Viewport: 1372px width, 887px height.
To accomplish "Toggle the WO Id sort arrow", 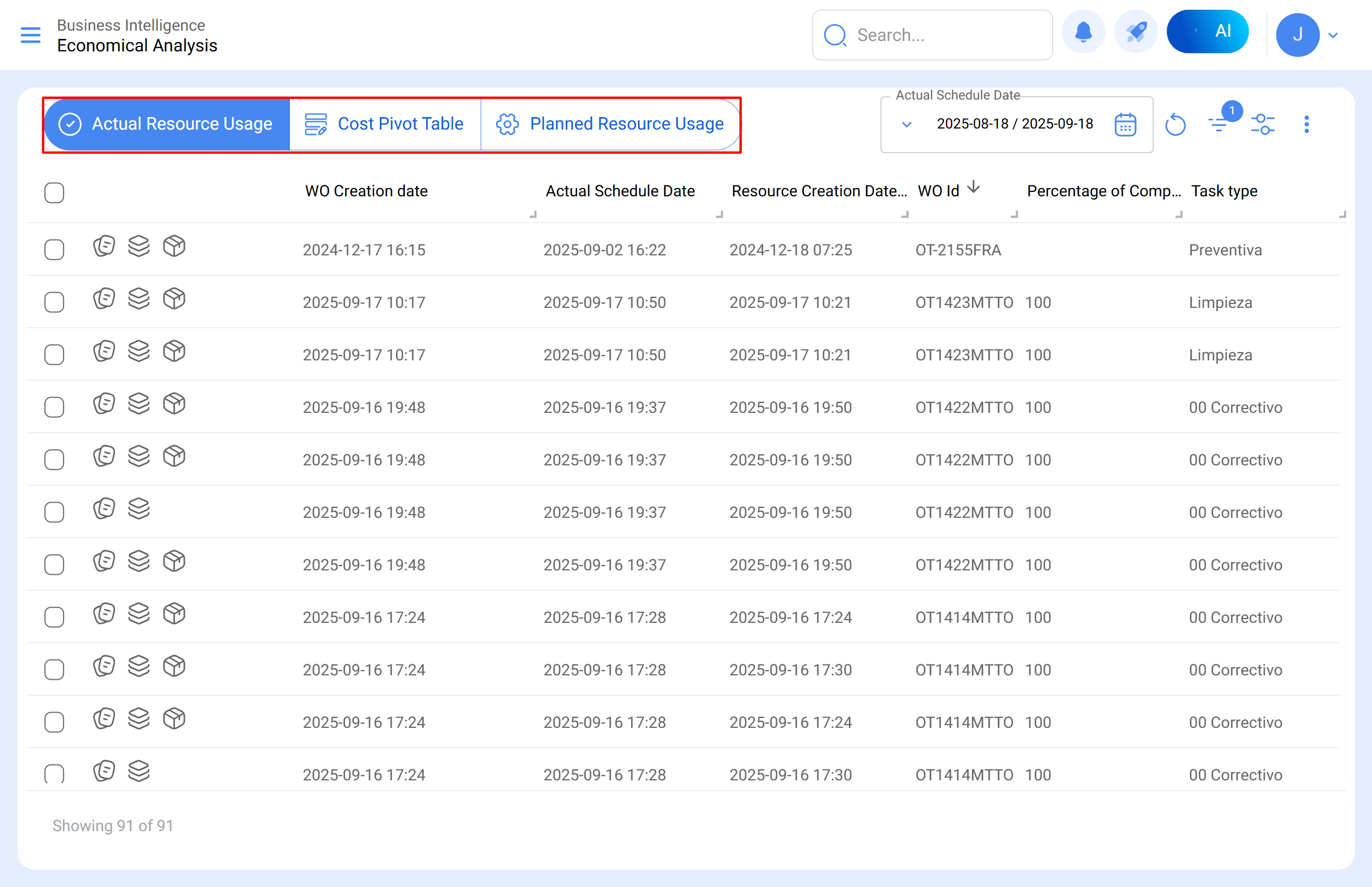I will click(973, 188).
